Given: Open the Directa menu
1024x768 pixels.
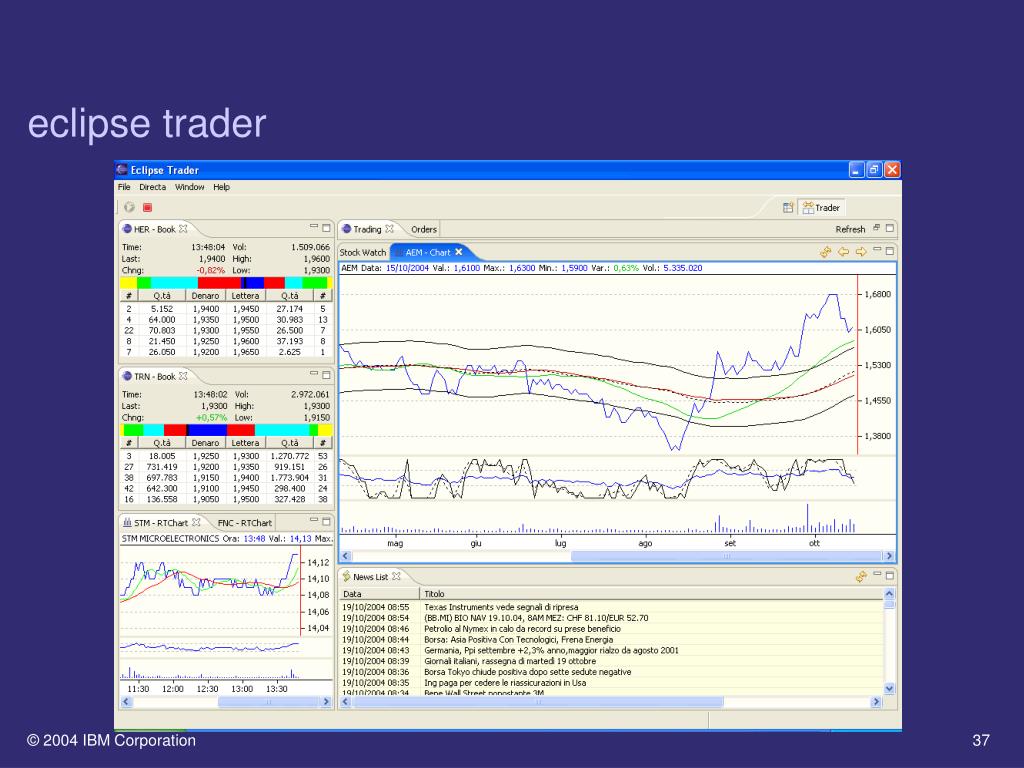Looking at the screenshot, I should pos(152,187).
